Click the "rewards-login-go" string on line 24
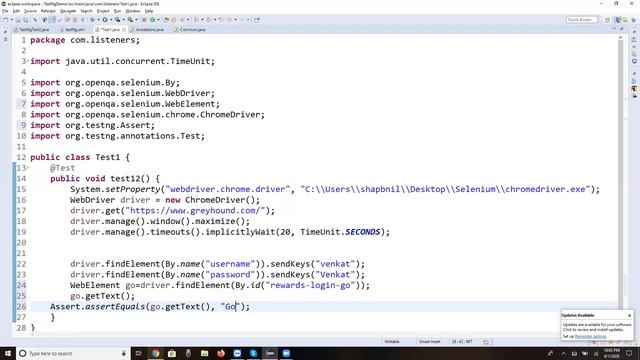640x360 pixels. 310,285
